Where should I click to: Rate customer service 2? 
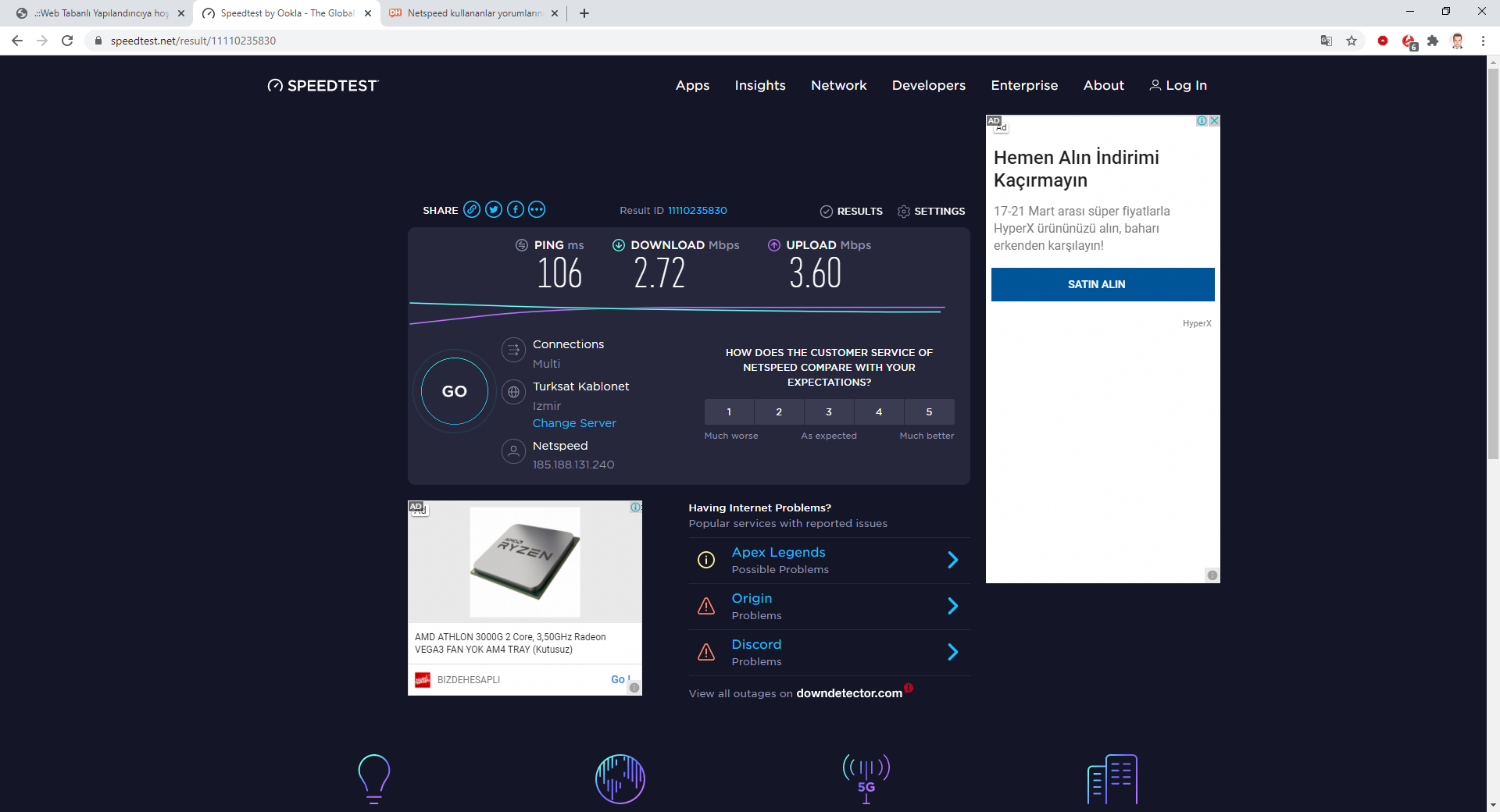coord(779,411)
